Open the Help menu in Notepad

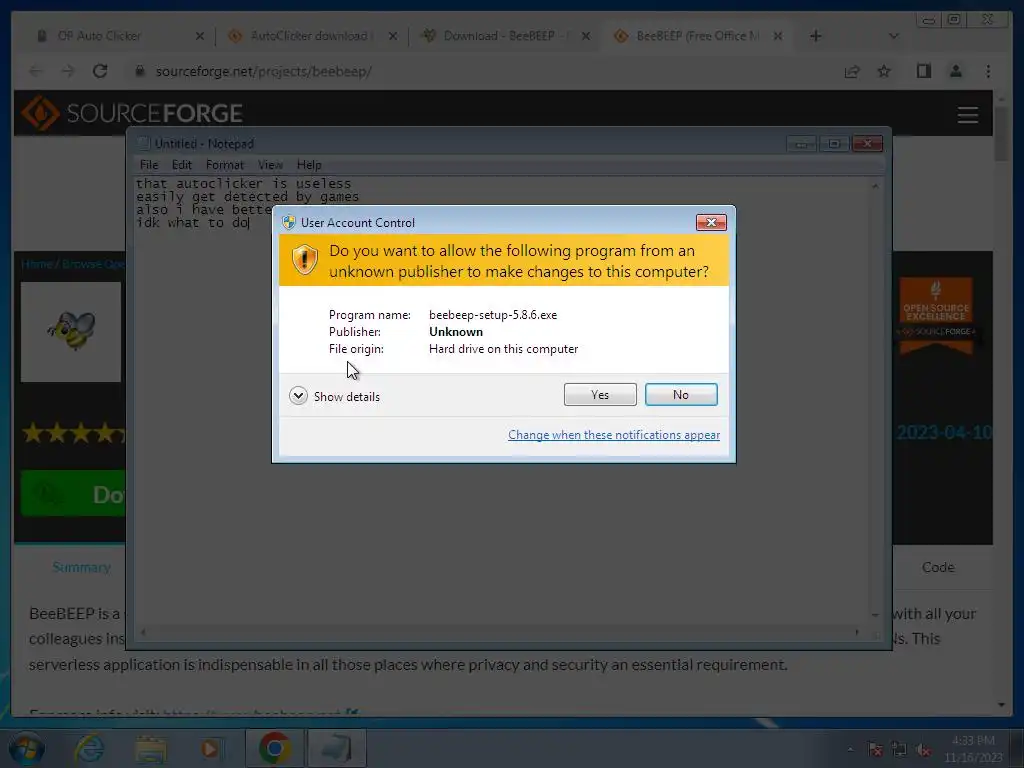pos(309,165)
